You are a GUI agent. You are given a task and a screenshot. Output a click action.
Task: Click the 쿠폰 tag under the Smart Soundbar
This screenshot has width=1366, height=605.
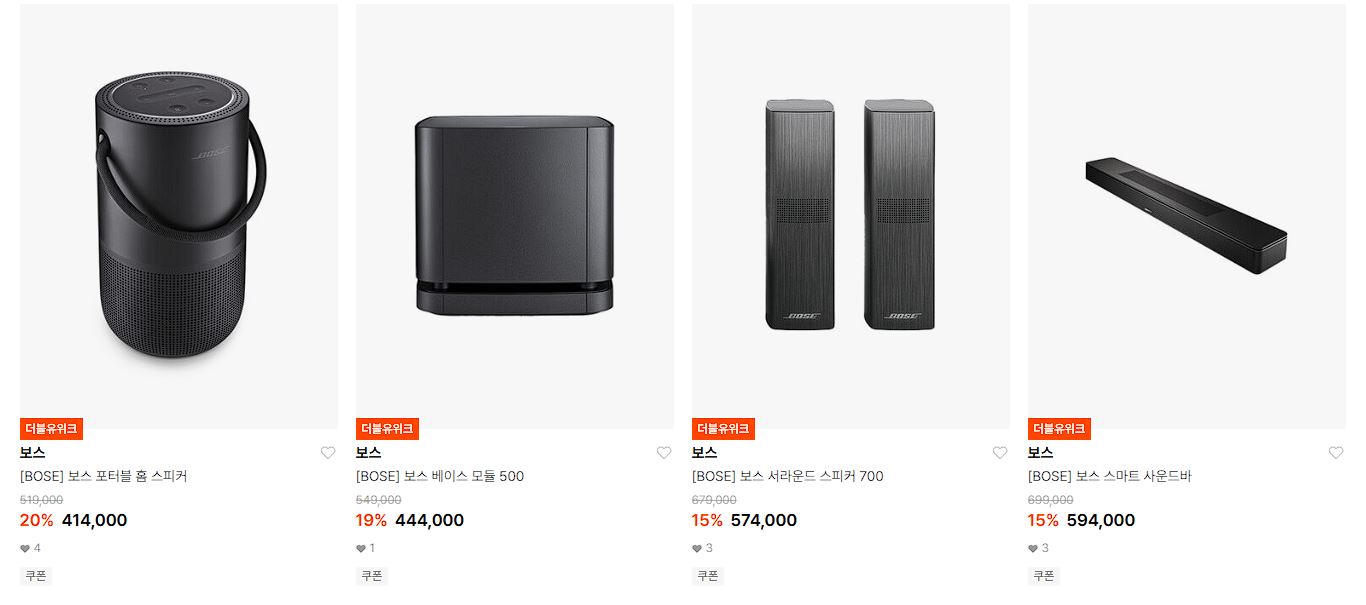pyautogui.click(x=1044, y=576)
